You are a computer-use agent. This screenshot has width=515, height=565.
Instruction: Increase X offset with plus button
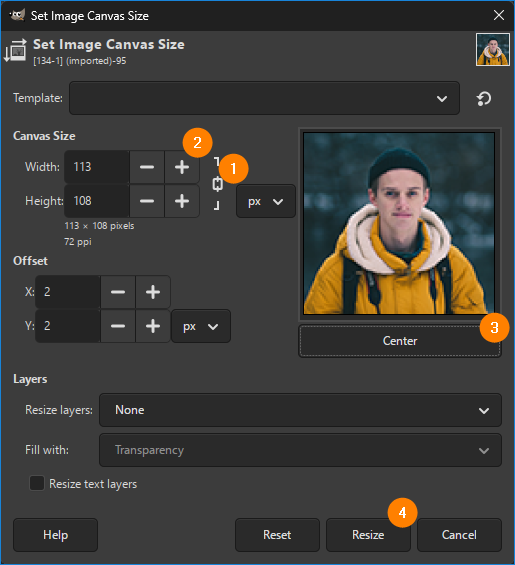[x=153, y=292]
